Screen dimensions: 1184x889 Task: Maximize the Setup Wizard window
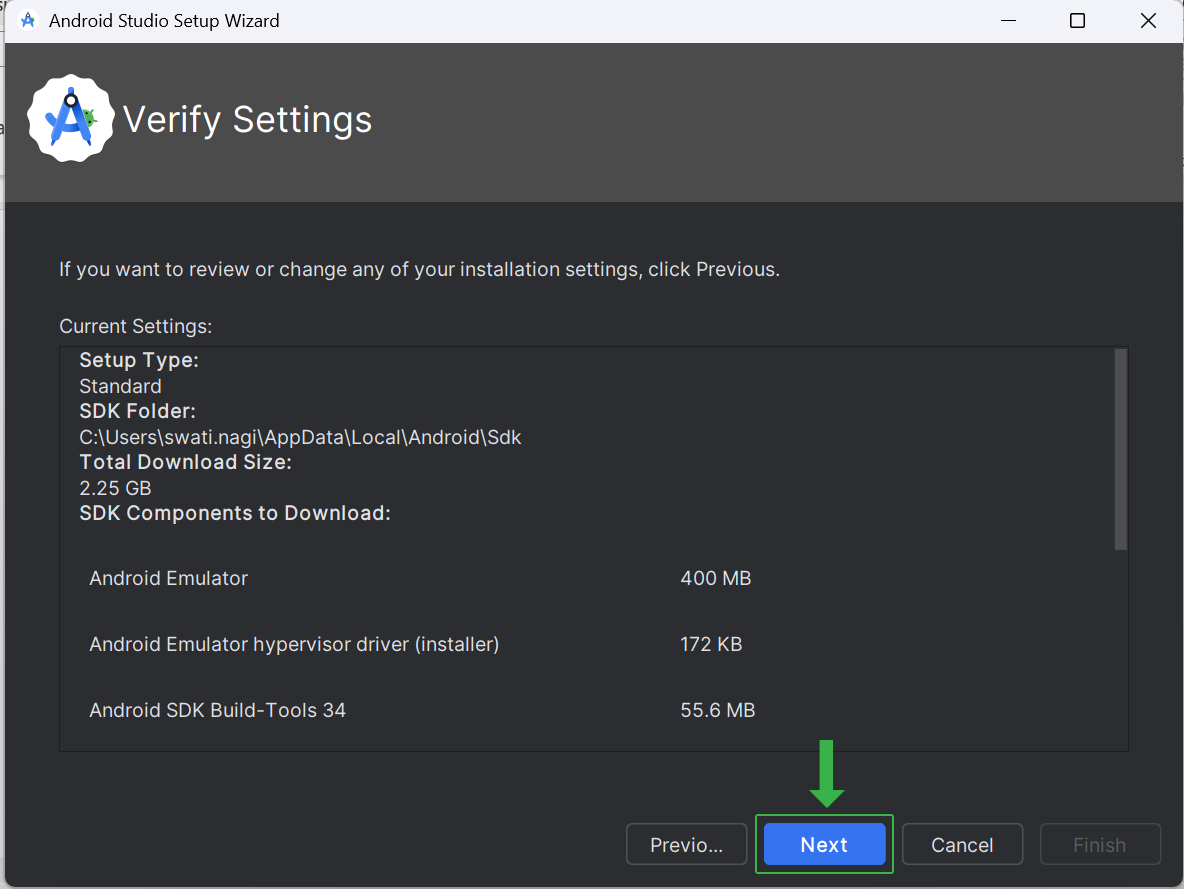(x=1078, y=20)
